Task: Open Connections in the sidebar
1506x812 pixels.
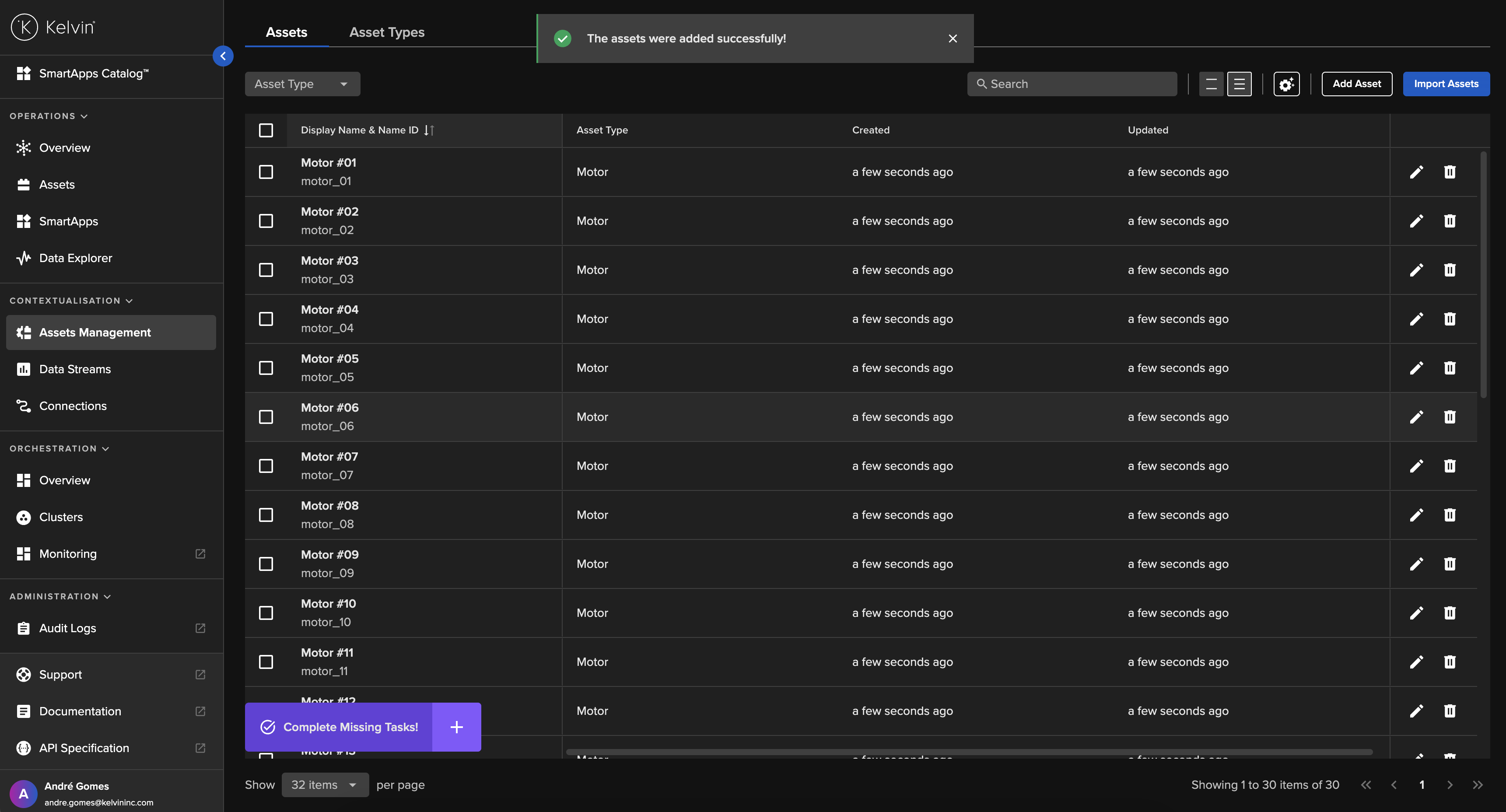Action: (x=73, y=406)
